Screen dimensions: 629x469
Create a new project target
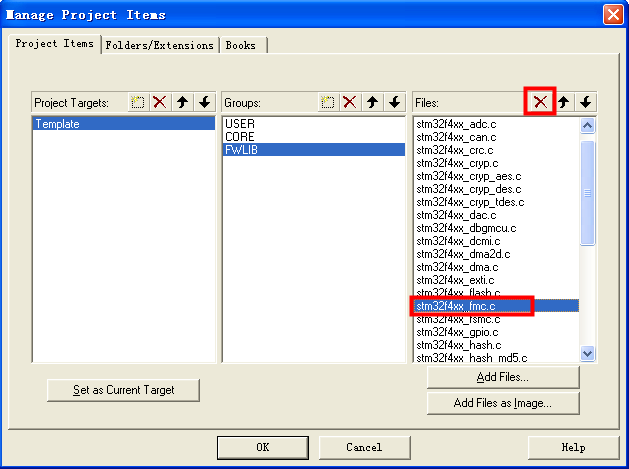[138, 102]
